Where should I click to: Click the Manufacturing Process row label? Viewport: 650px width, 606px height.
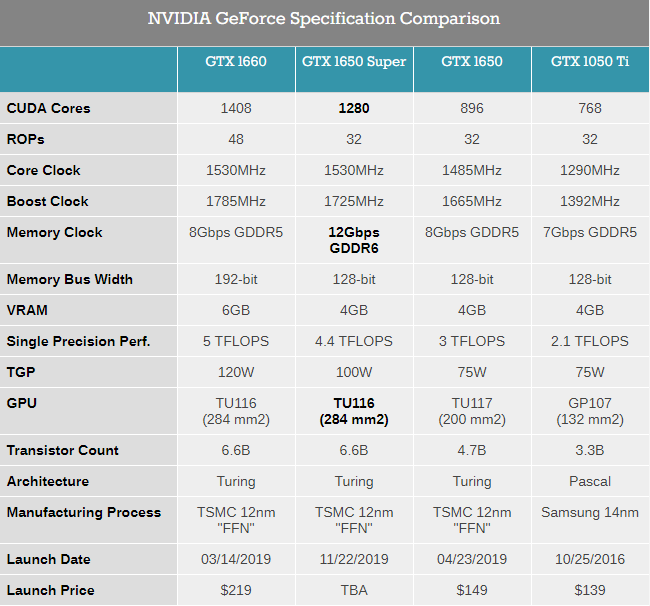(84, 512)
